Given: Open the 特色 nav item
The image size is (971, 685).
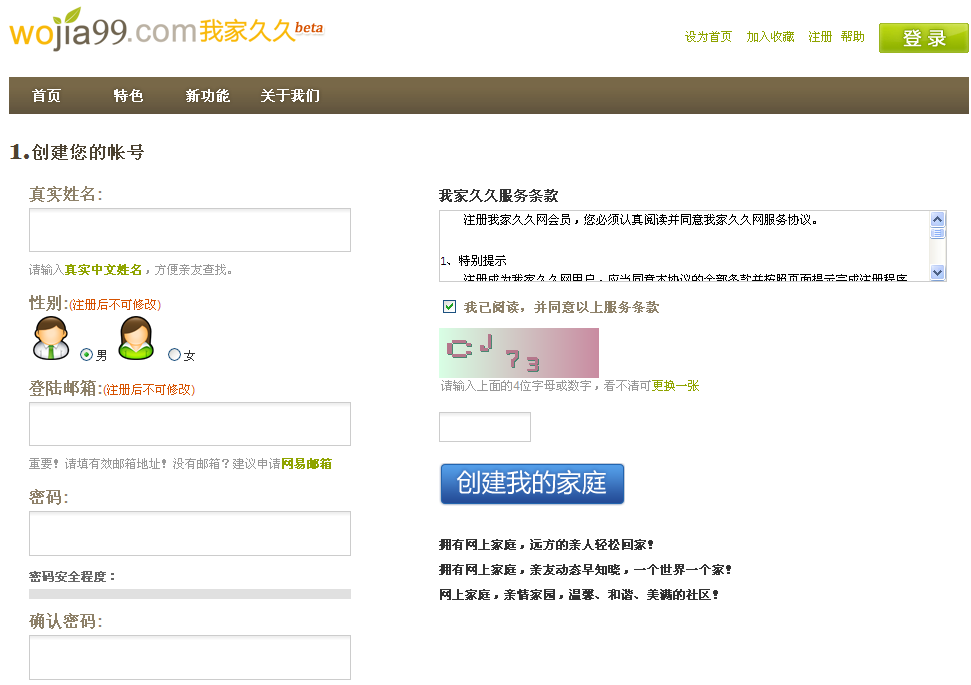Looking at the screenshot, I should click(x=128, y=95).
